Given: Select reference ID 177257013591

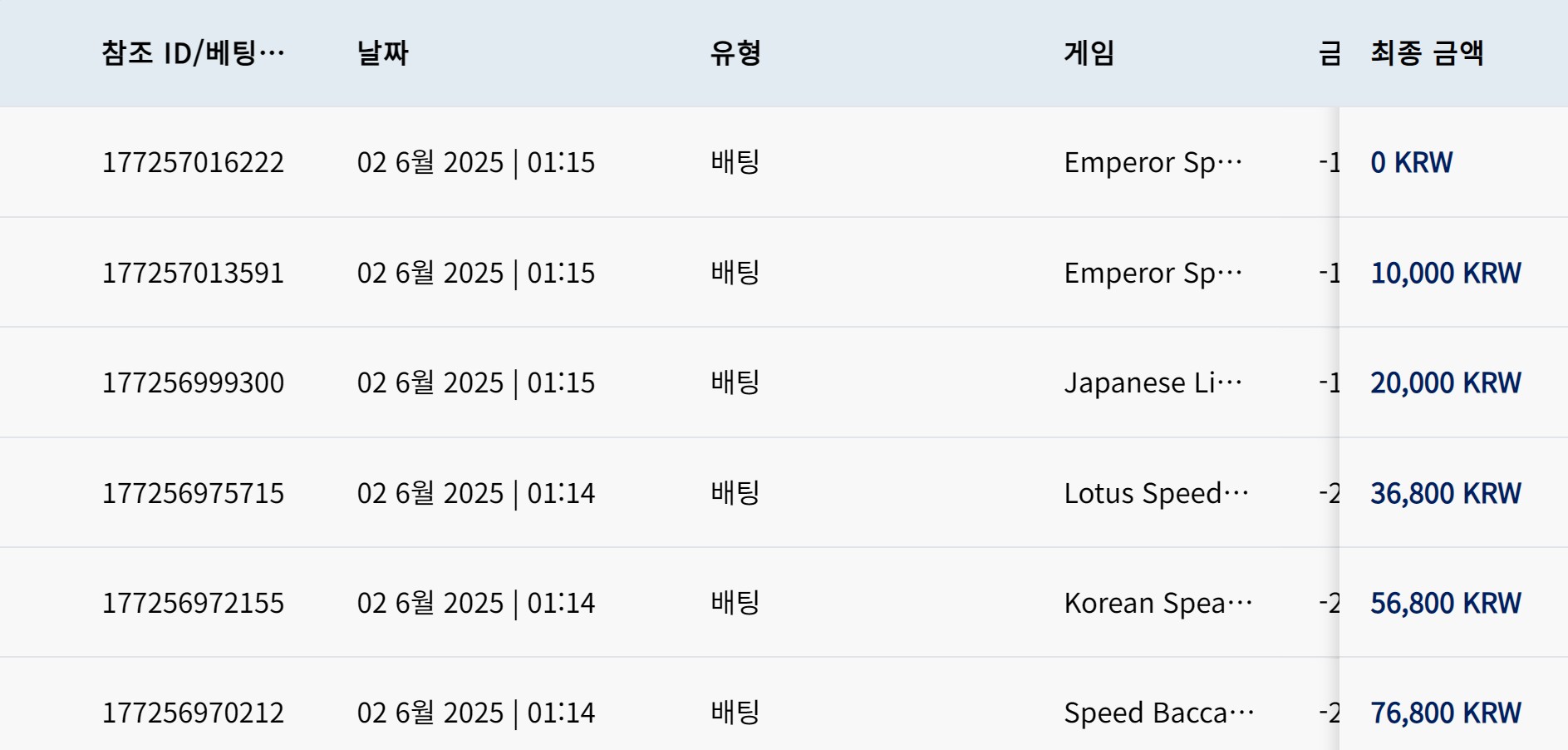Looking at the screenshot, I should coord(193,273).
